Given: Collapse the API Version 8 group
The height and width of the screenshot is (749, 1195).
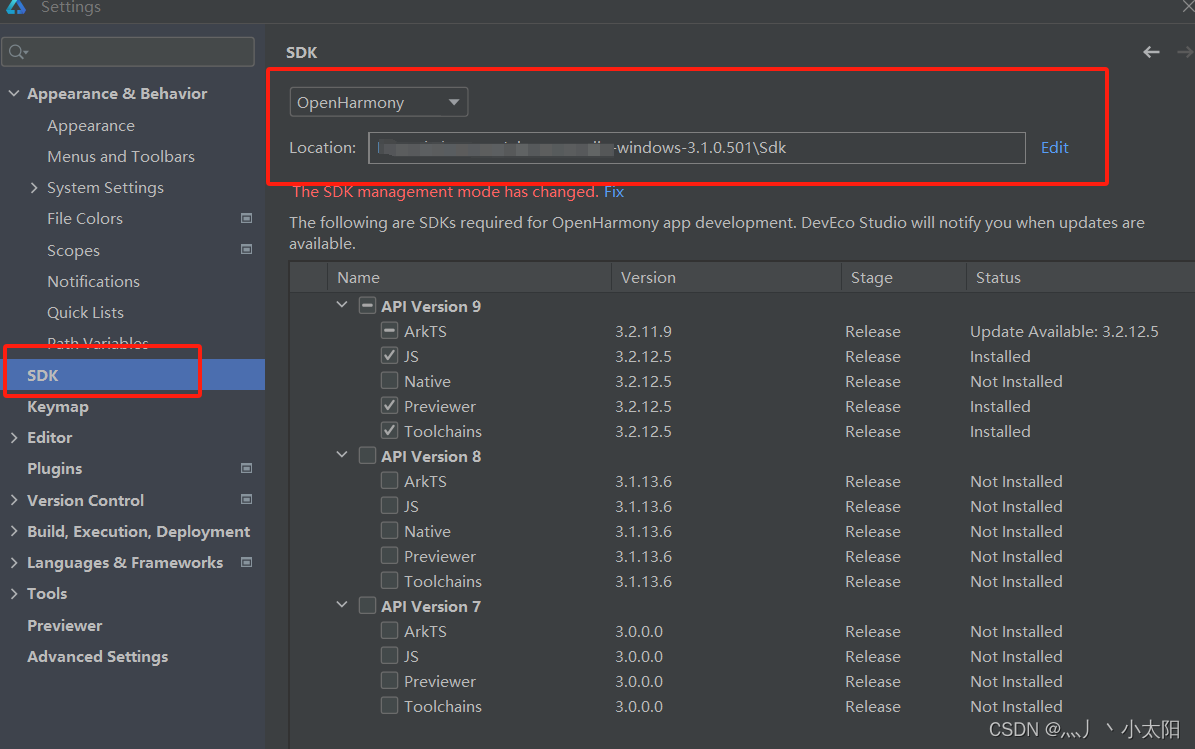Looking at the screenshot, I should coord(342,455).
